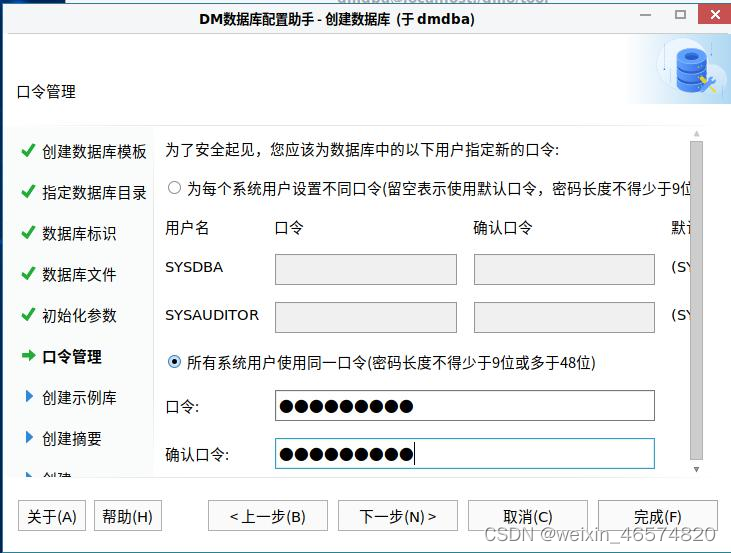The image size is (731, 553).
Task: Go back with 上一步(B)
Action: tap(268, 516)
